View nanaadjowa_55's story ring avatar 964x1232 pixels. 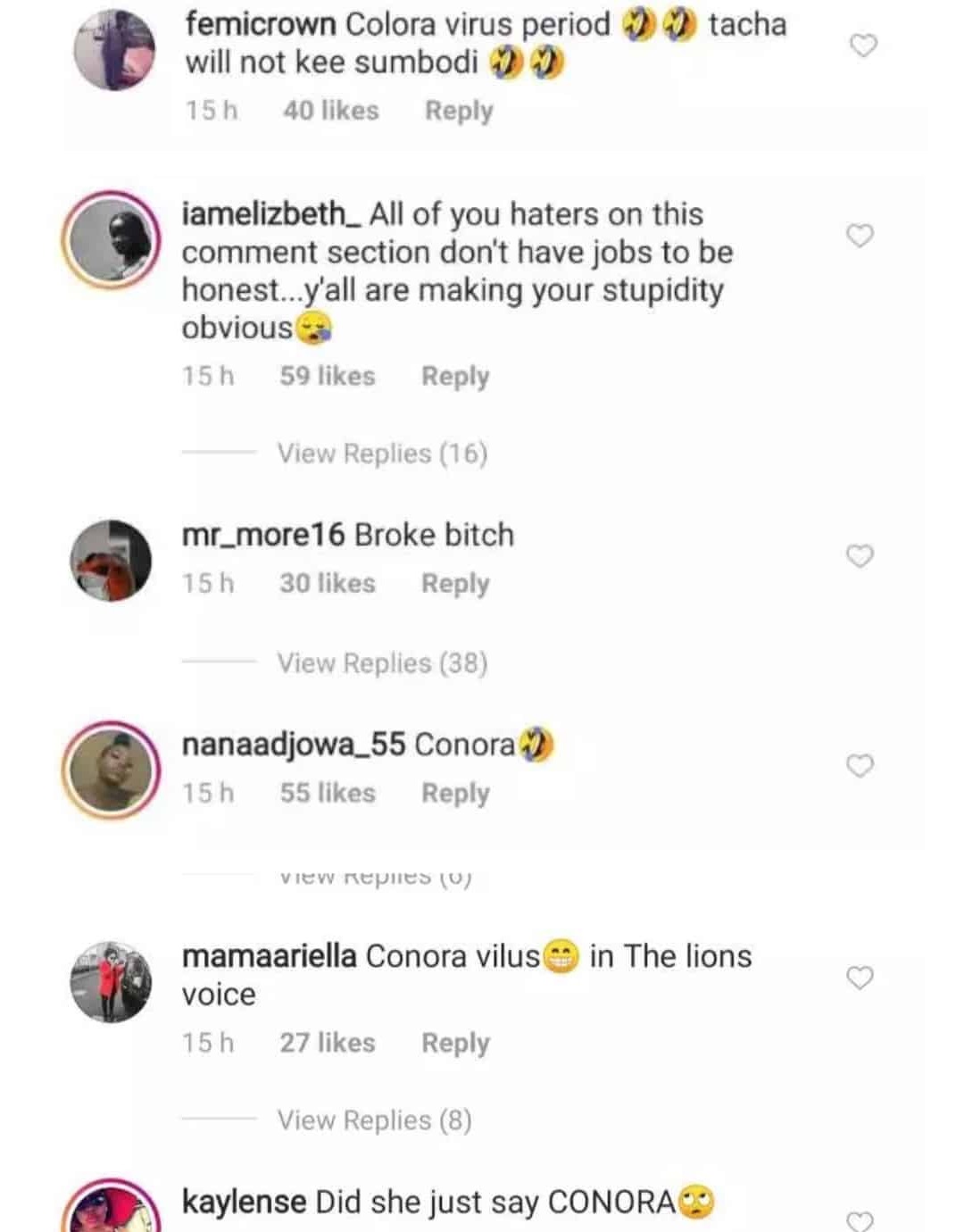pyautogui.click(x=111, y=770)
